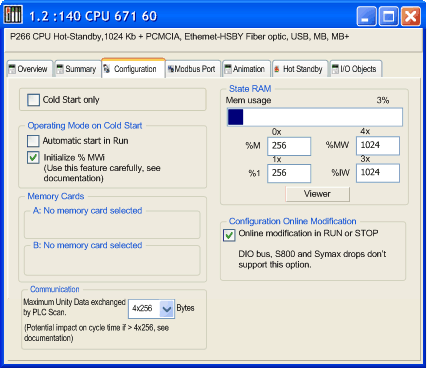Click the Mem usage progress bar
Image resolution: width=427 pixels, height=368 pixels.
tap(315, 117)
